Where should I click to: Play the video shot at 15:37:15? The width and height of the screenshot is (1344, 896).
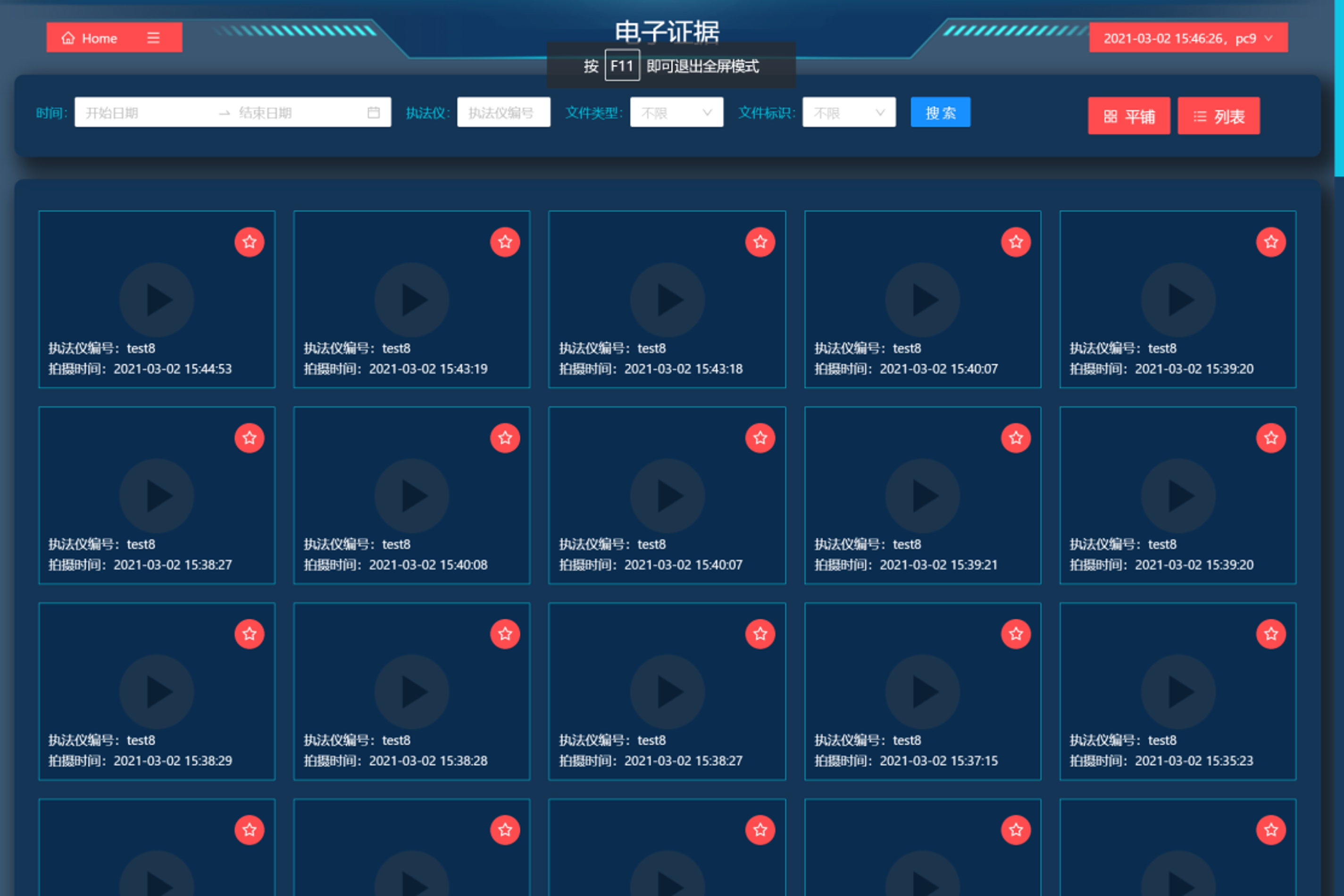922,691
